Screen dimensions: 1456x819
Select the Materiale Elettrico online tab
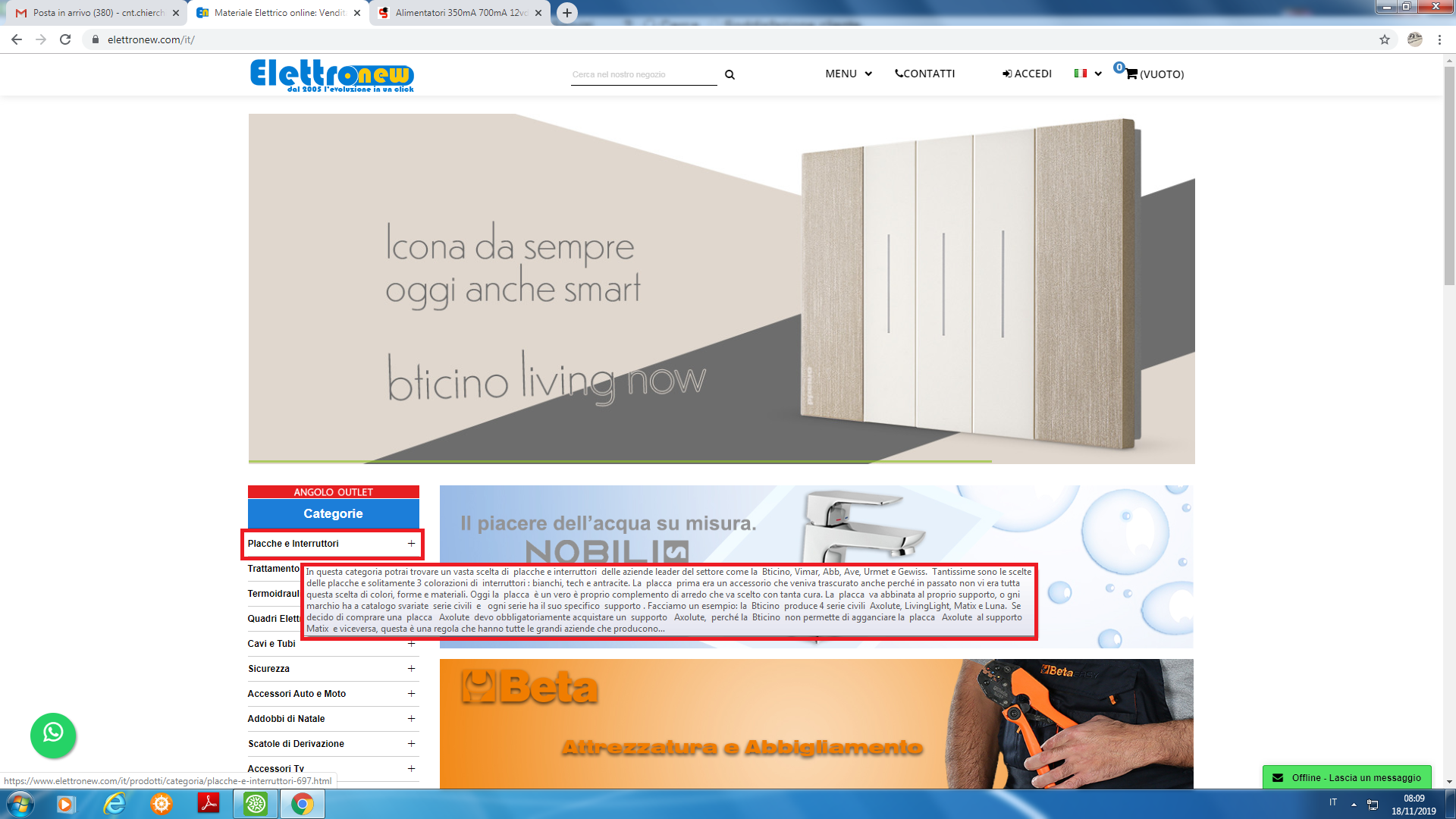278,13
